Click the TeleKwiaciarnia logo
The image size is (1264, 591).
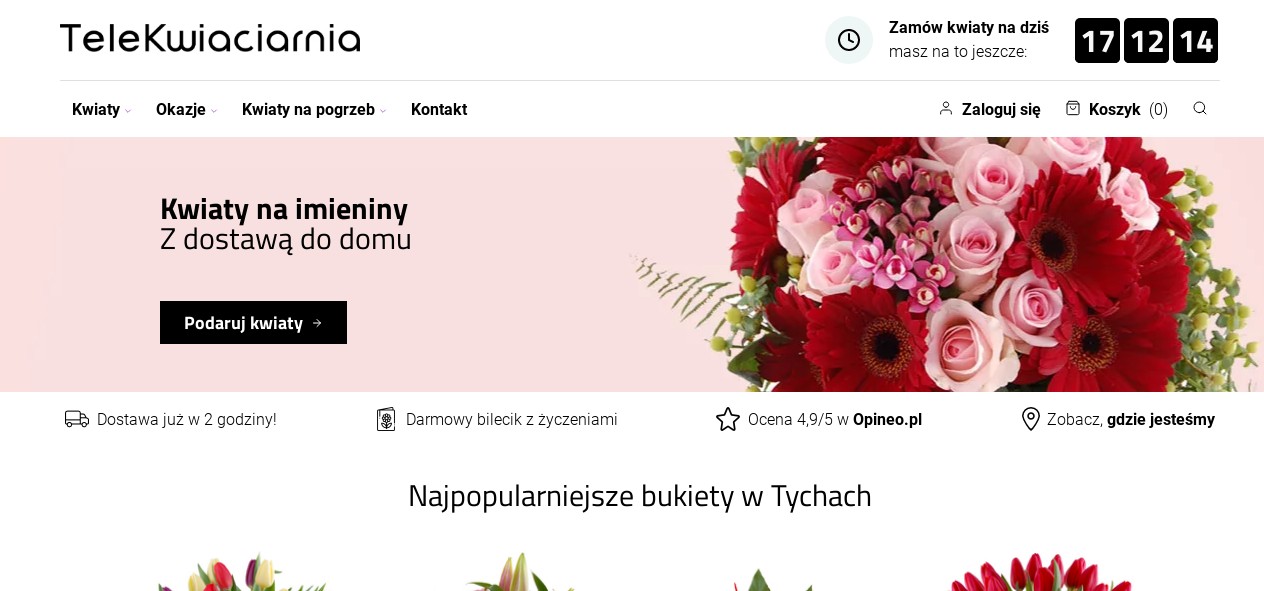click(x=210, y=39)
